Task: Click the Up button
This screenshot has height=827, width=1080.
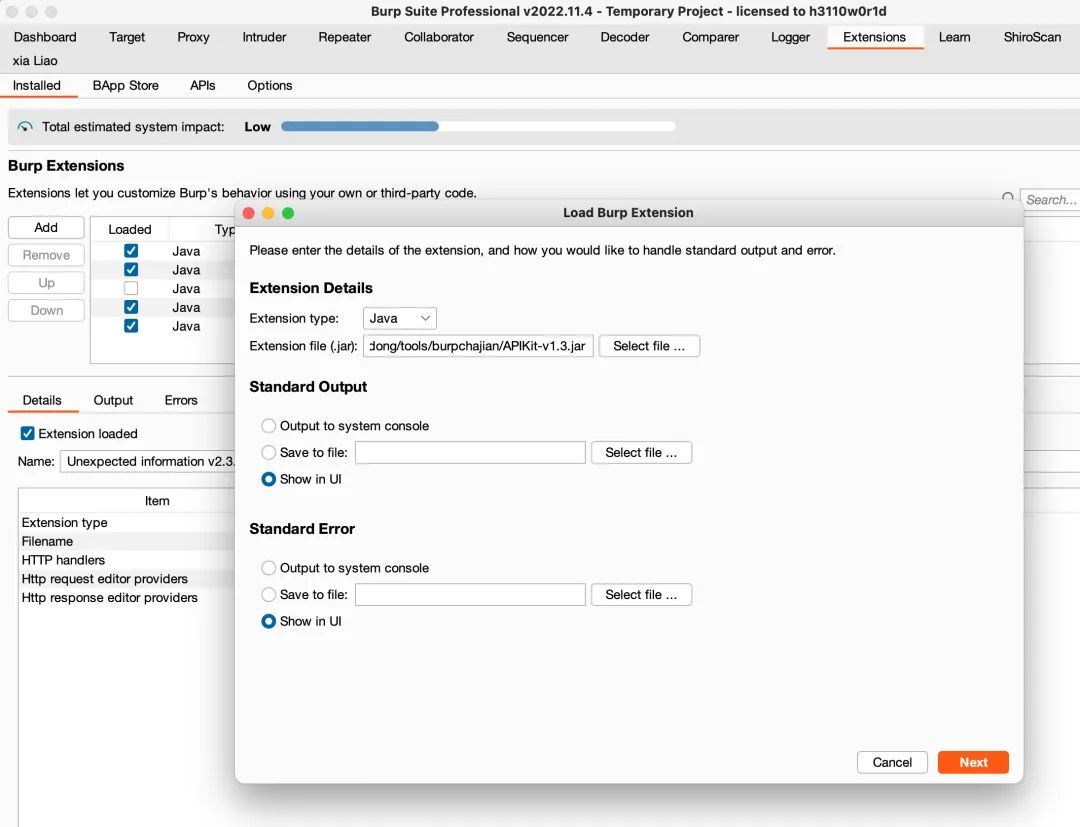Action: coord(46,282)
